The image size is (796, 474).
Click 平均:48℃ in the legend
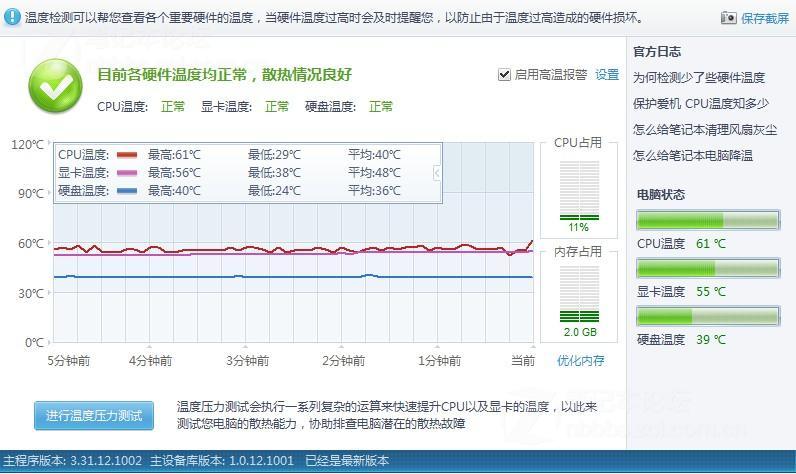(374, 173)
